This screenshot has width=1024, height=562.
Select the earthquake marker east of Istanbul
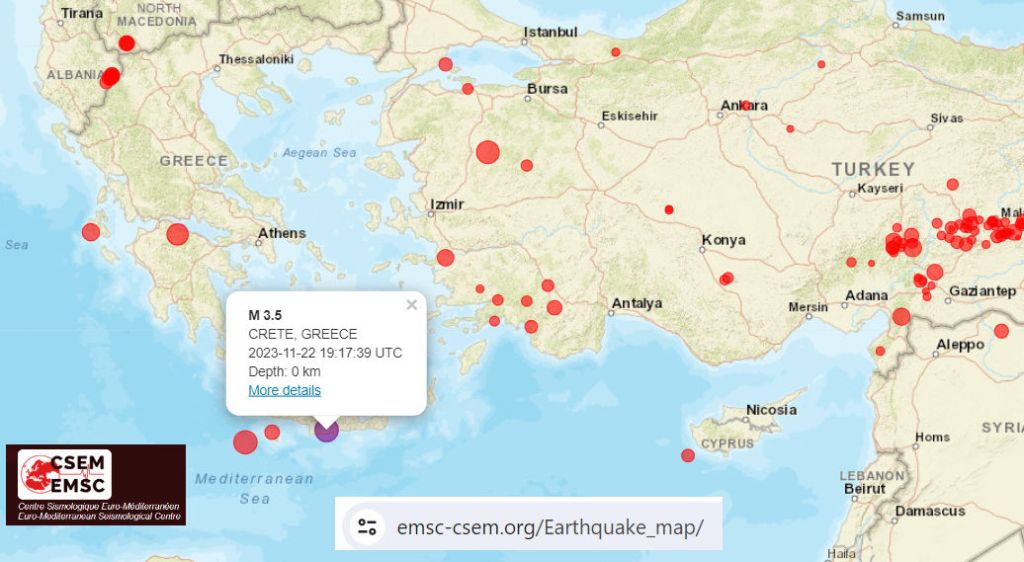pyautogui.click(x=615, y=52)
